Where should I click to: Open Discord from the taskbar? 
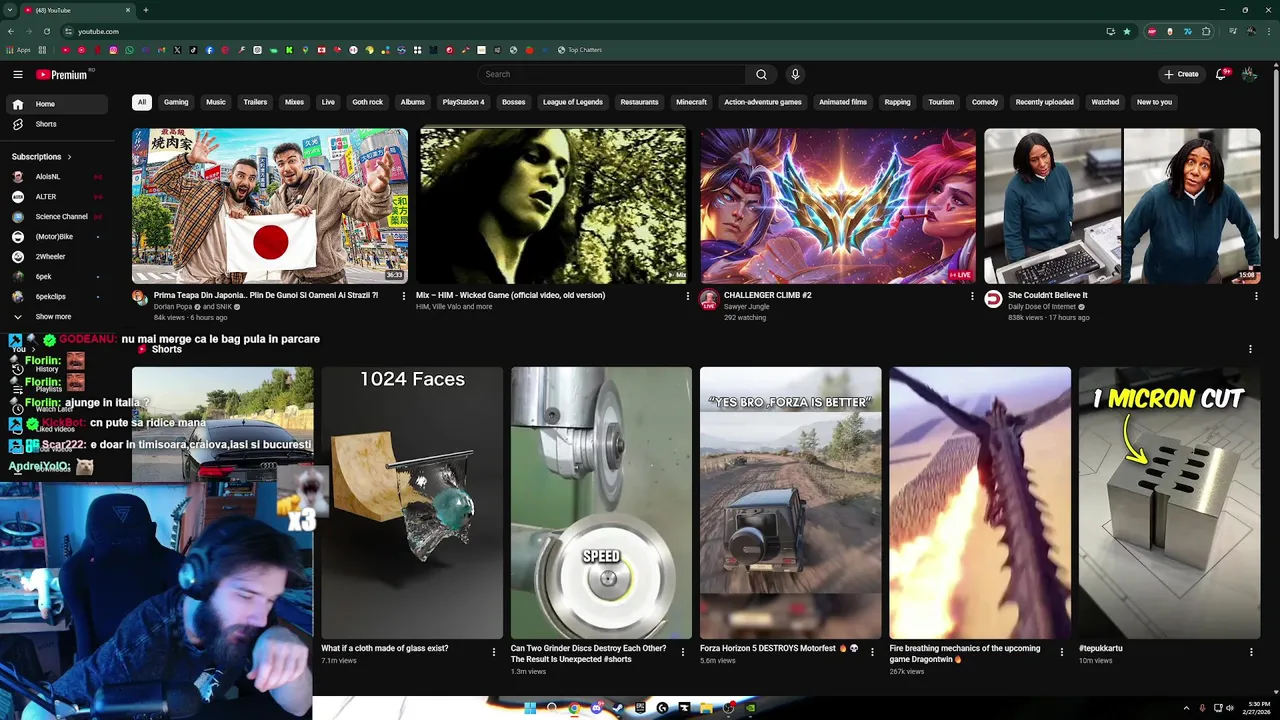[x=596, y=708]
